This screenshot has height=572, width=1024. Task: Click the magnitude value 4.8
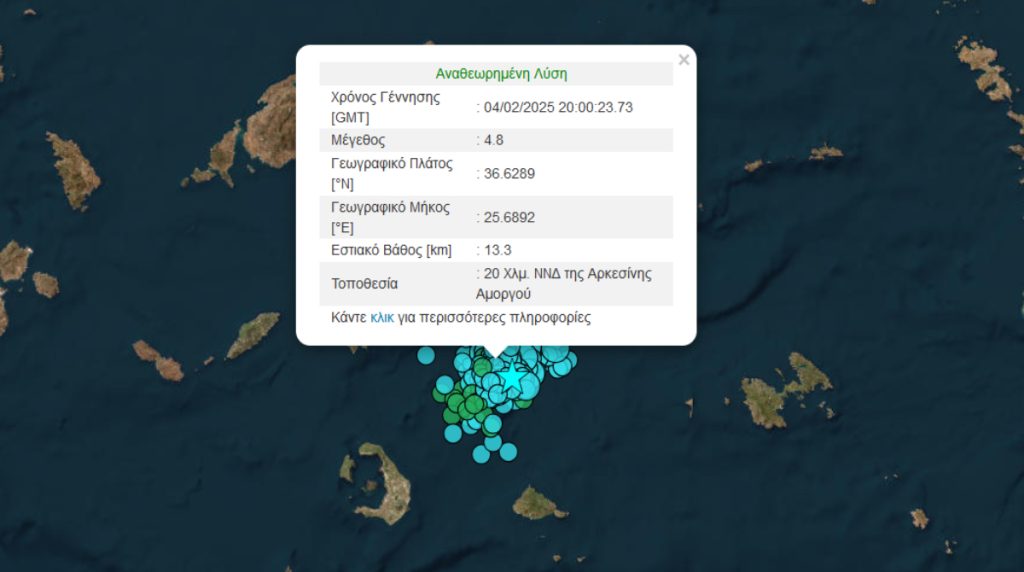coord(493,140)
